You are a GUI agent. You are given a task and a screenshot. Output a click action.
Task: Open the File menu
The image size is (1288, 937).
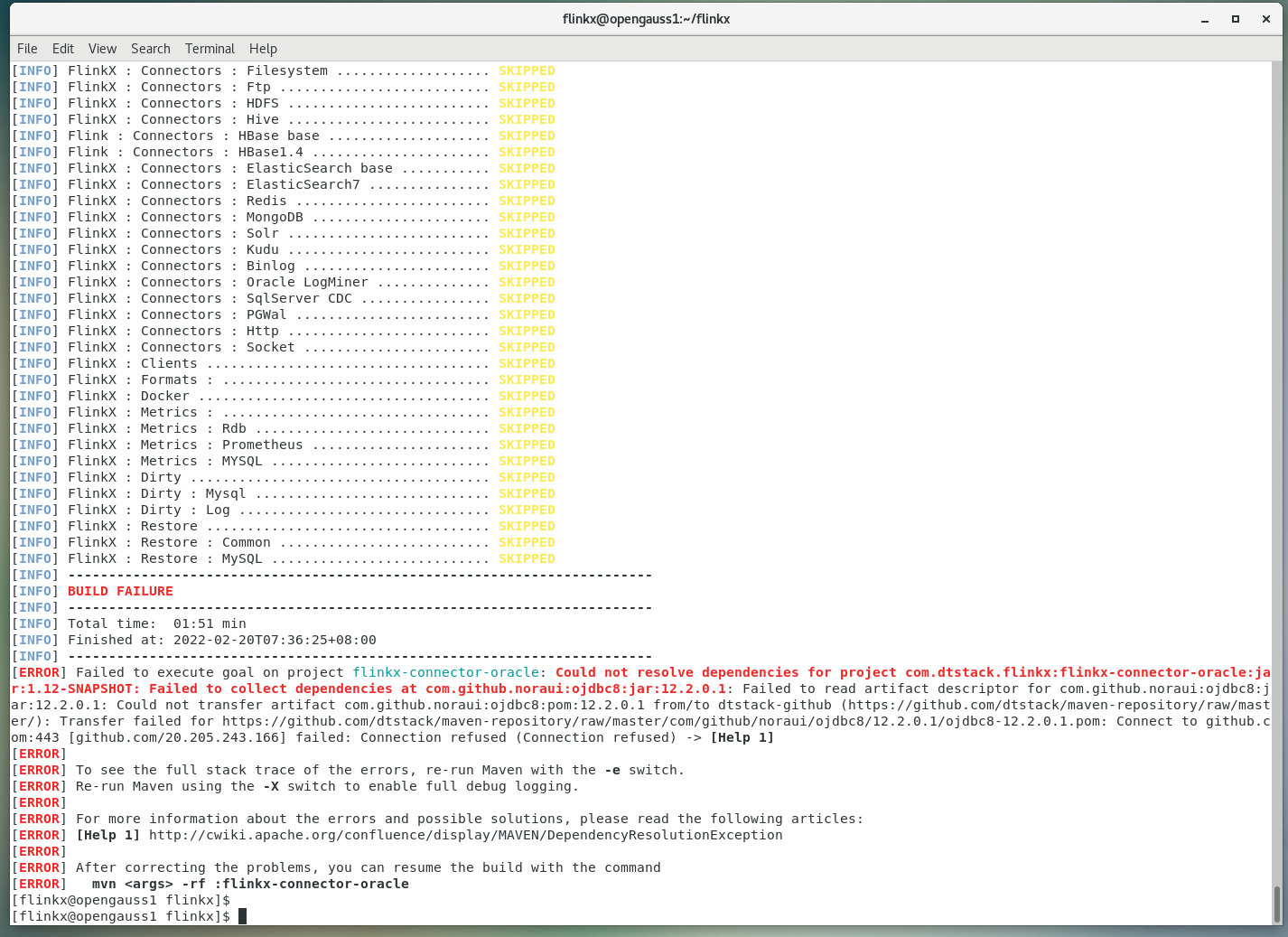pyautogui.click(x=27, y=49)
